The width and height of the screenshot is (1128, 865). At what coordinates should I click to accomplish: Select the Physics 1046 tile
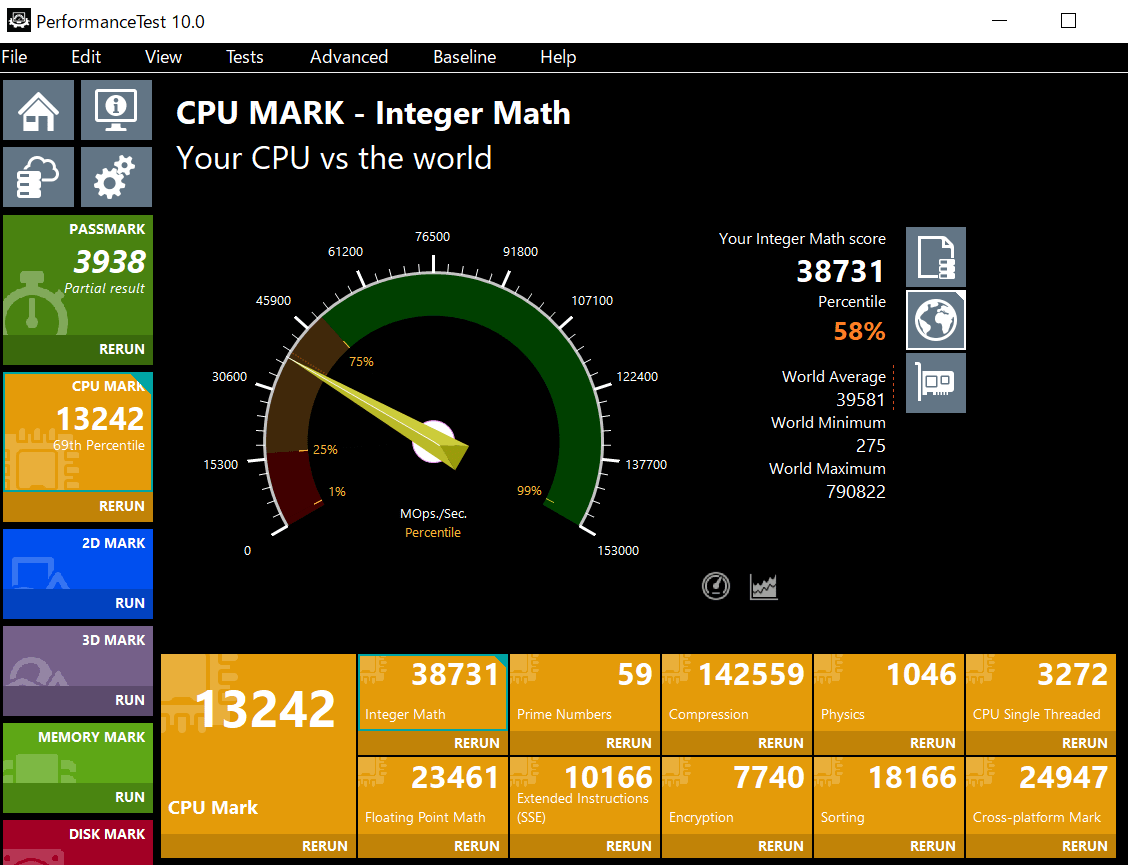(x=888, y=692)
